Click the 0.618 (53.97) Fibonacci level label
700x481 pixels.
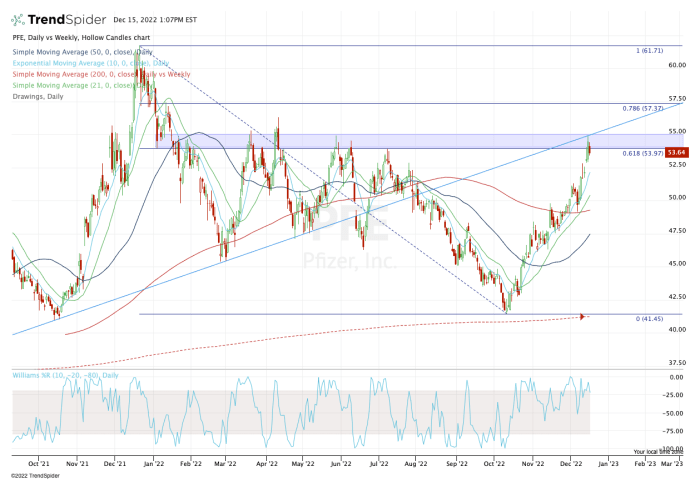point(643,152)
